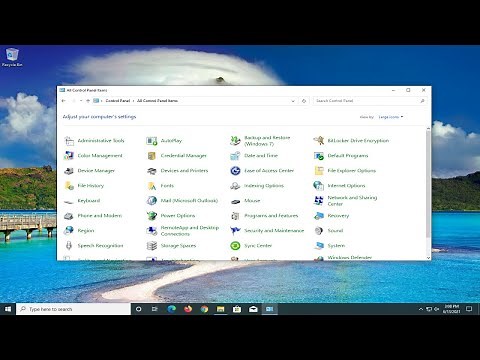Open the Internet Options icon
Screen dimensions: 480x360
pyautogui.click(x=319, y=186)
